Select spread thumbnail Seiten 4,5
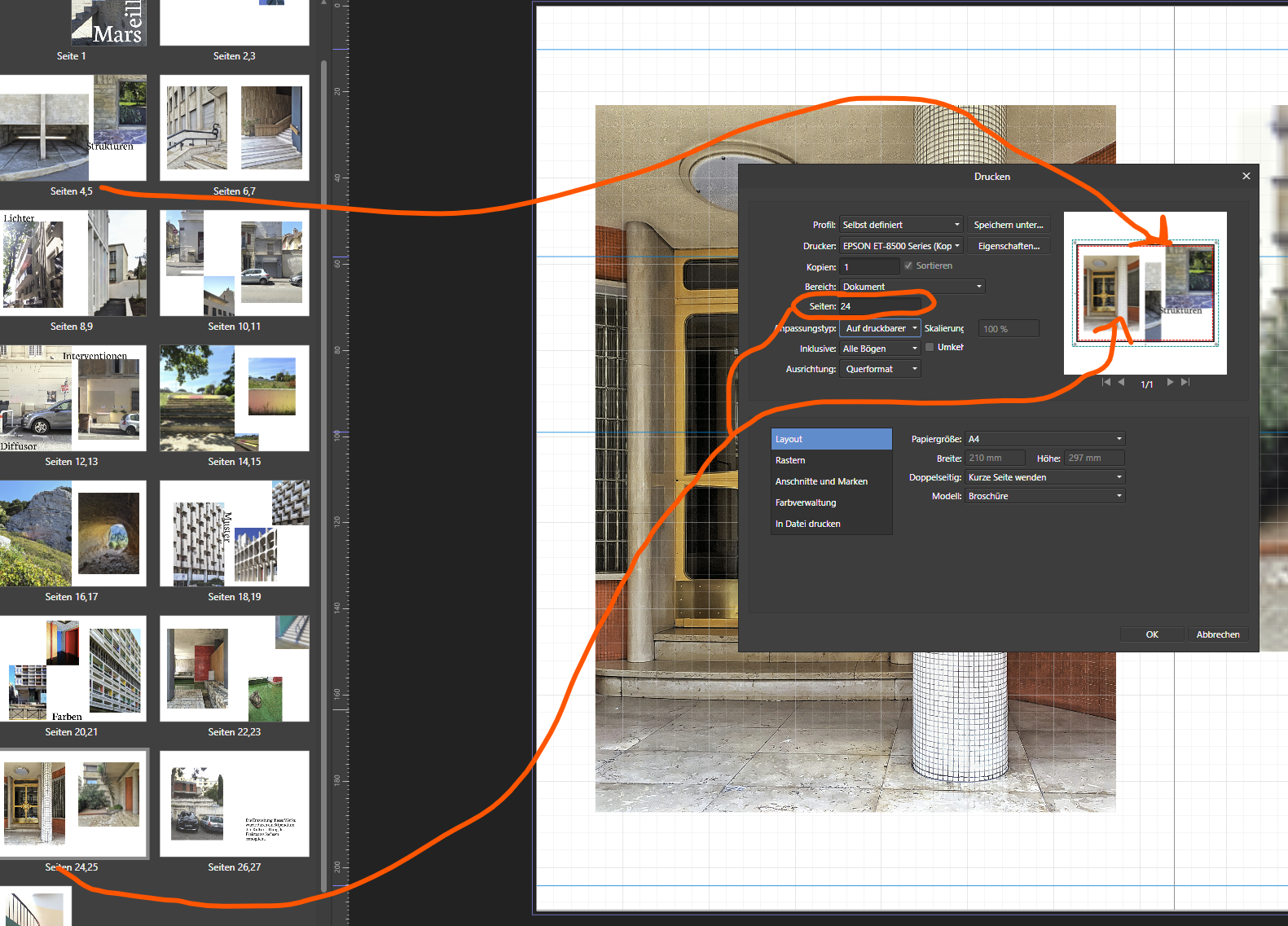This screenshot has height=926, width=1288. click(73, 128)
